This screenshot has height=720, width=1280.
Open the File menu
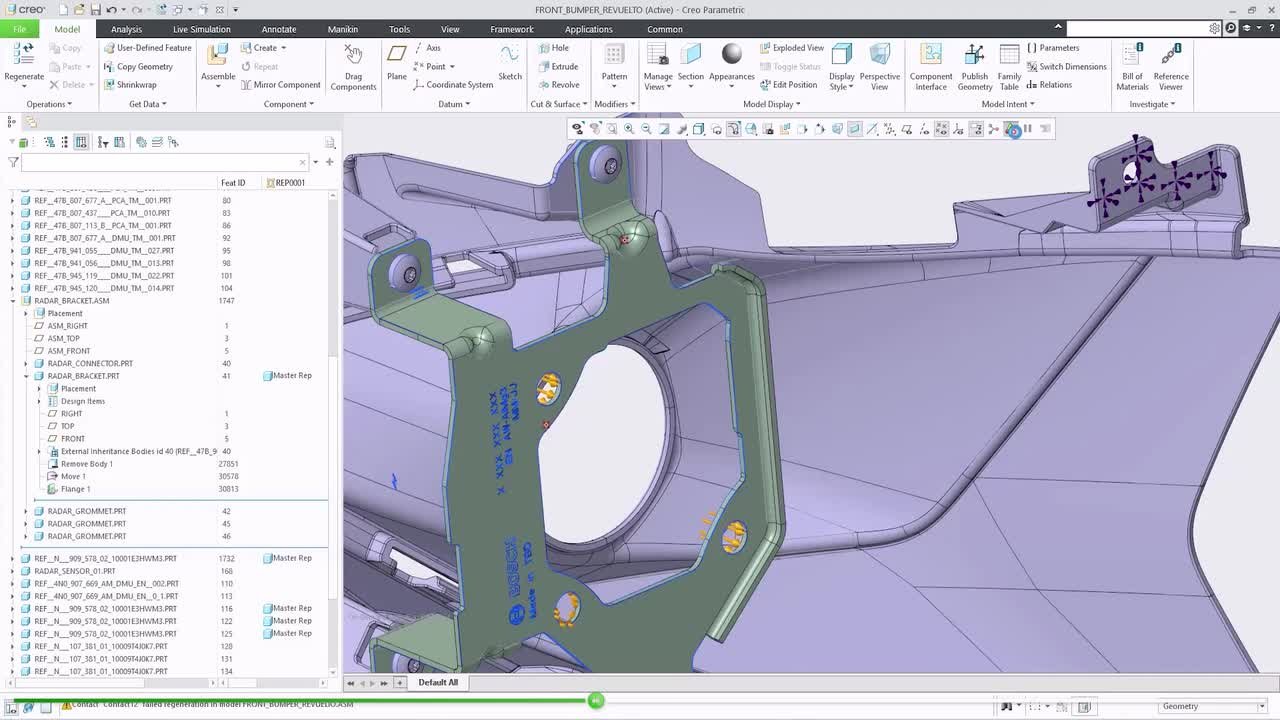(x=19, y=29)
